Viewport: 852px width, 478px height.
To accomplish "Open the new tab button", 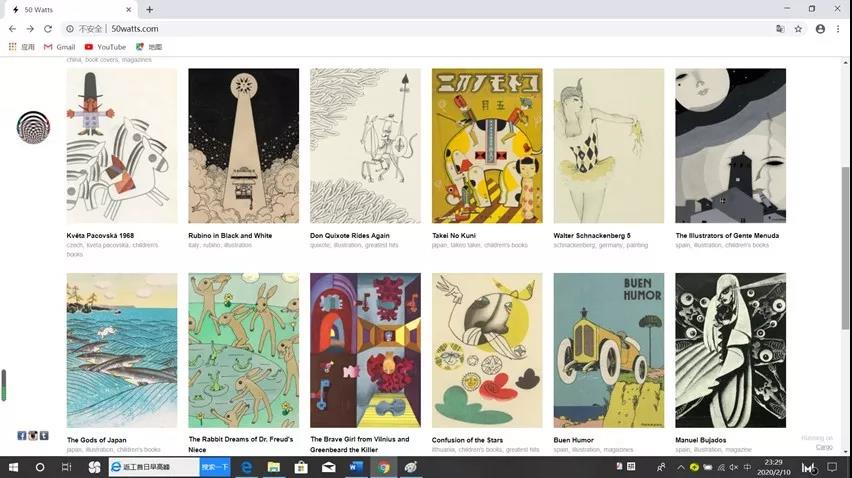I will (x=150, y=9).
